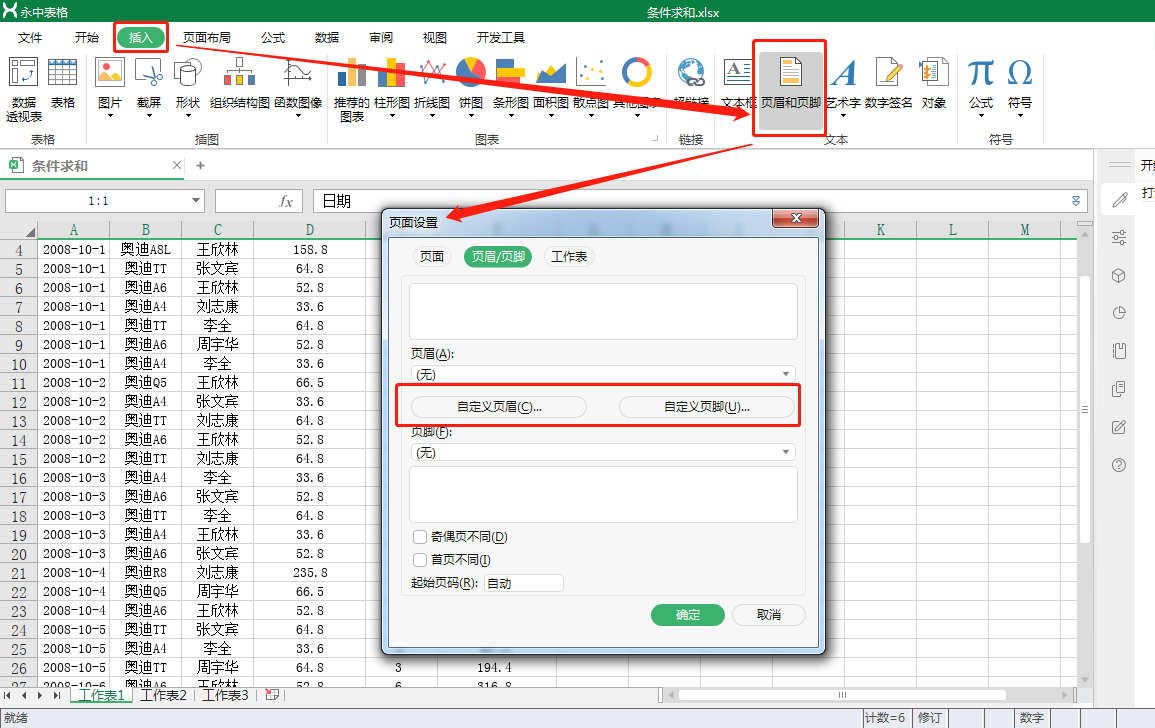The width and height of the screenshot is (1155, 728).
Task: Open the 审阅 ribbon tab
Action: 380,37
